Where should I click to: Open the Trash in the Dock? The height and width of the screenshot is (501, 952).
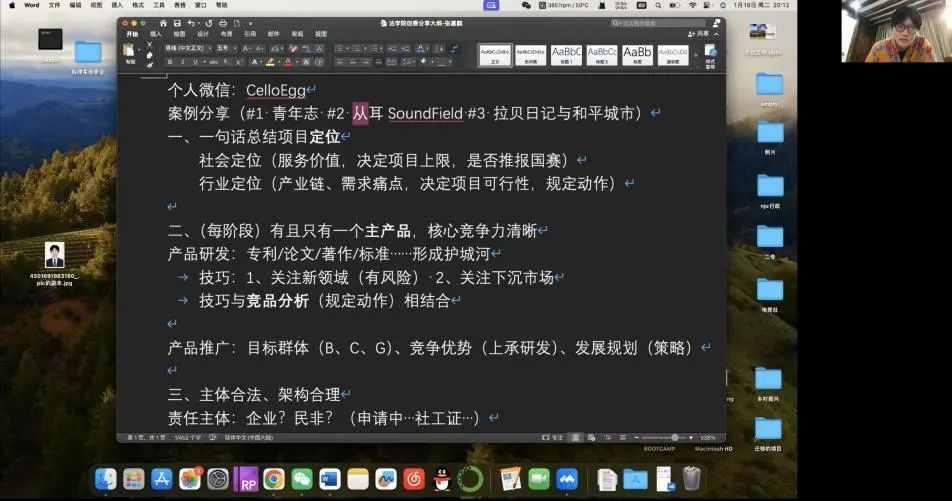click(x=691, y=479)
